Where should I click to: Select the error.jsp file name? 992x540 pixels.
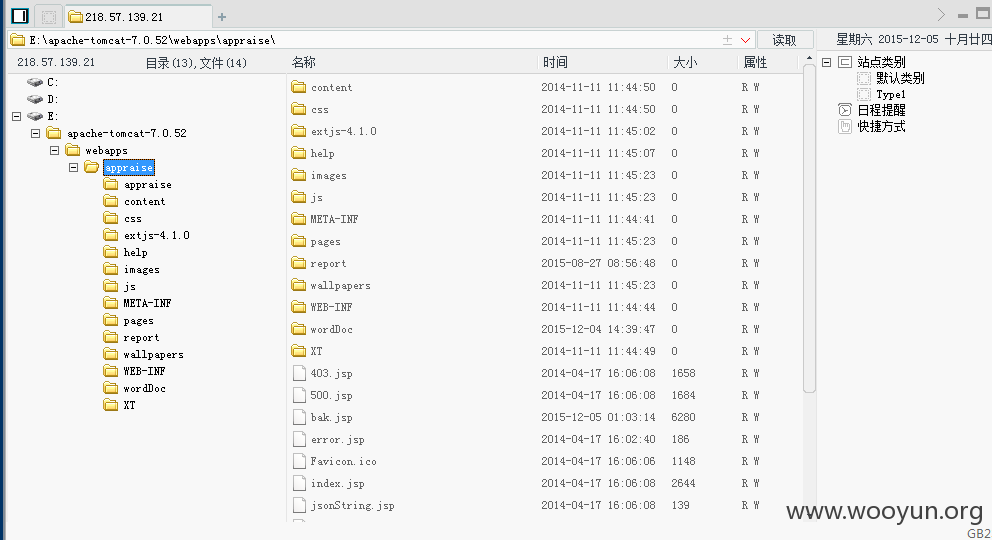coord(337,439)
